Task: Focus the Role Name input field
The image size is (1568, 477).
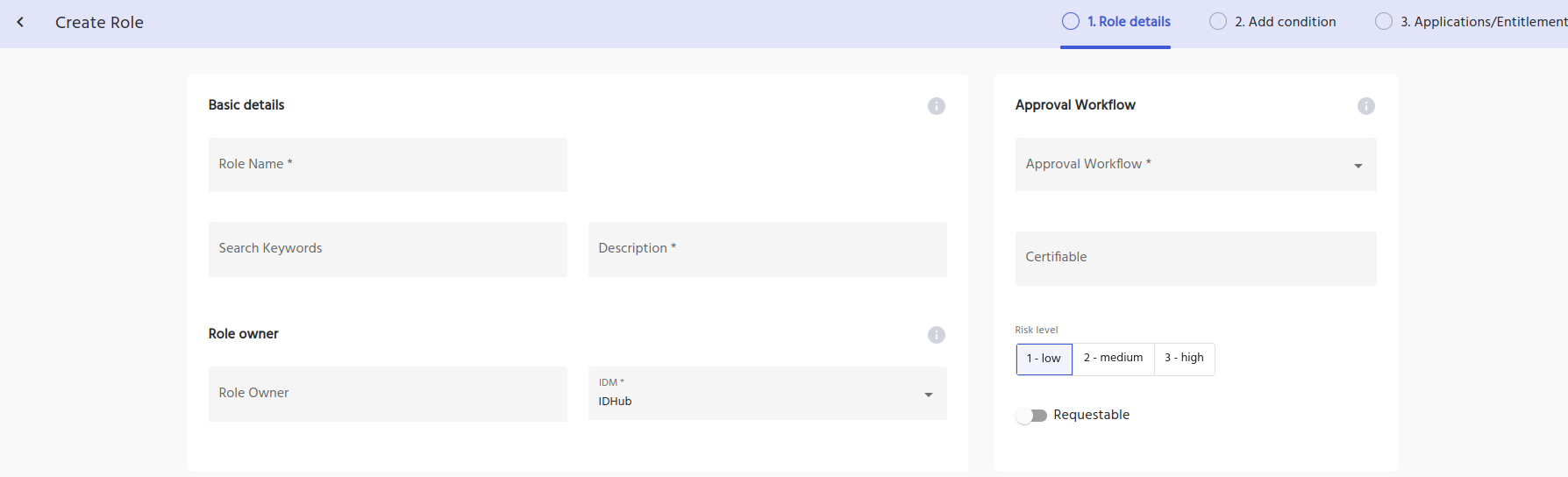Action: (388, 165)
